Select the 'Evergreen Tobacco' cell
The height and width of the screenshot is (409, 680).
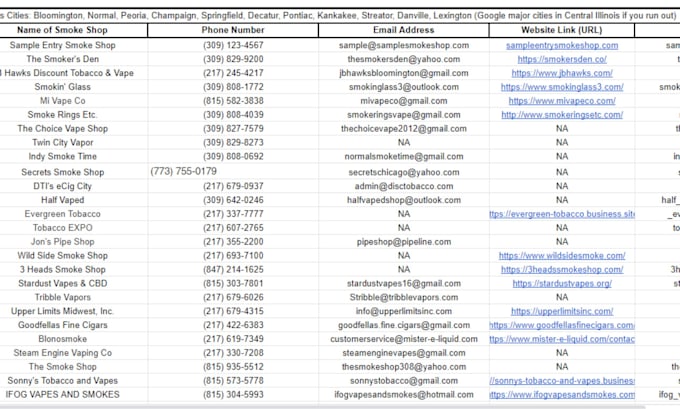73,214
